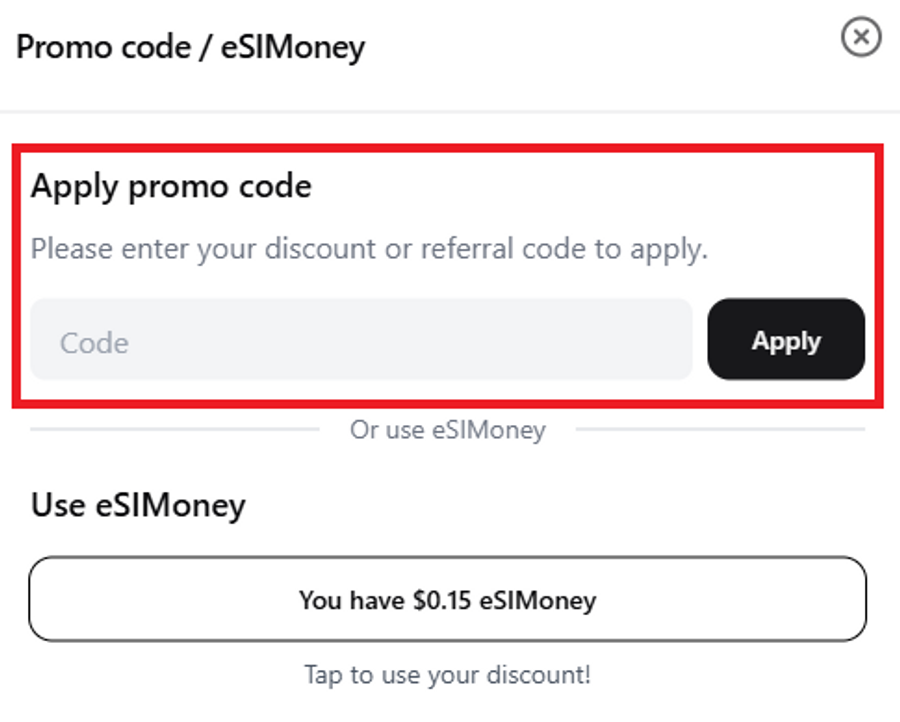Click the 'Use eSIMoney' section heading
Image resolution: width=900 pixels, height=722 pixels.
point(138,505)
